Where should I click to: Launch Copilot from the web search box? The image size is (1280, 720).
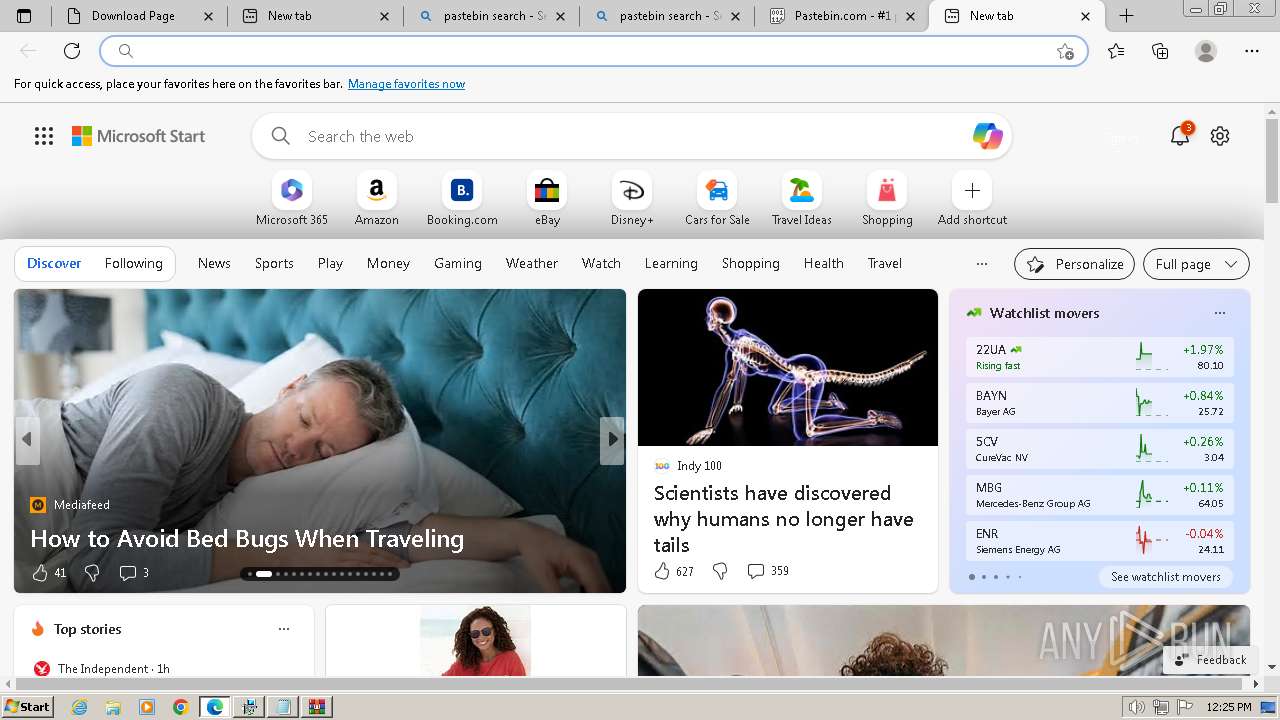[987, 136]
